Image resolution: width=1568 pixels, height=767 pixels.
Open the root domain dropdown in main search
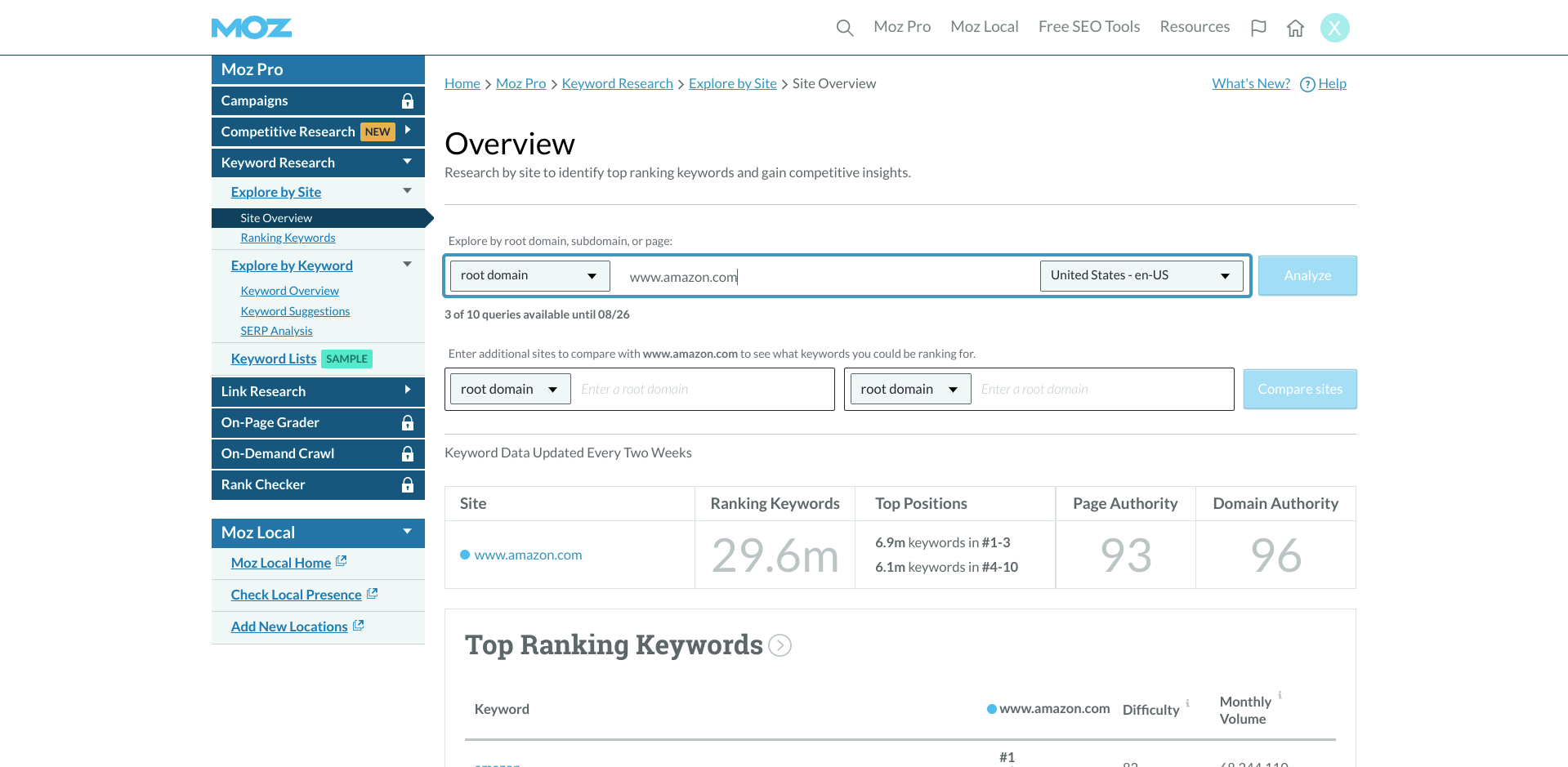[x=530, y=275]
